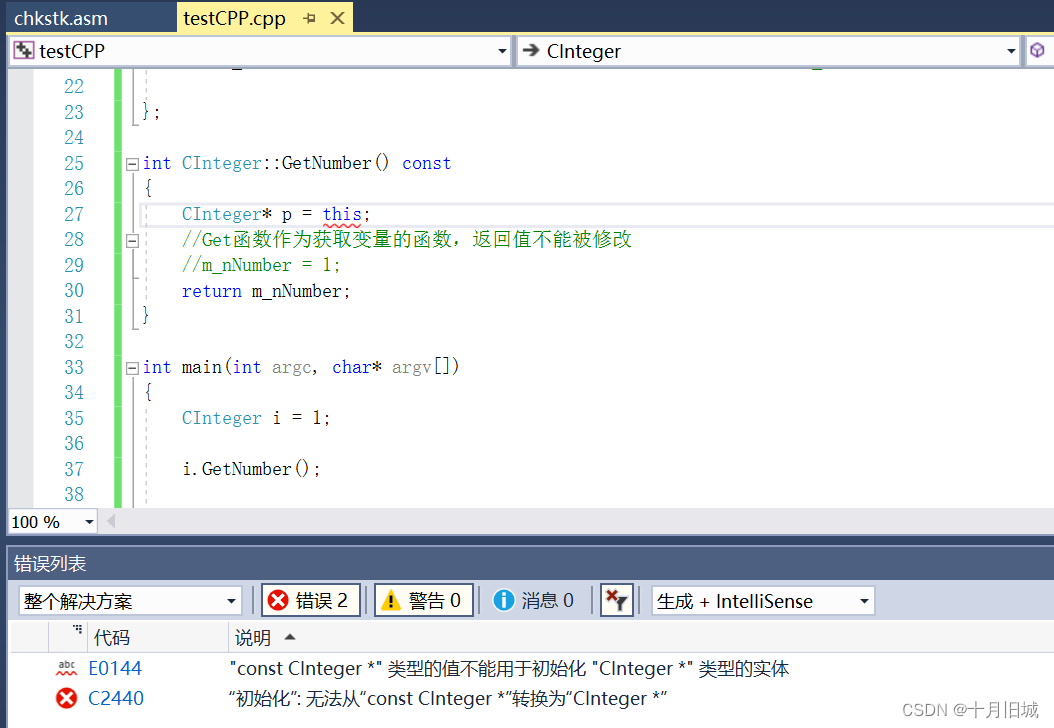Viewport: 1054px width, 728px height.
Task: Click the underlined 'this' keyword on line 27
Action: (x=341, y=214)
